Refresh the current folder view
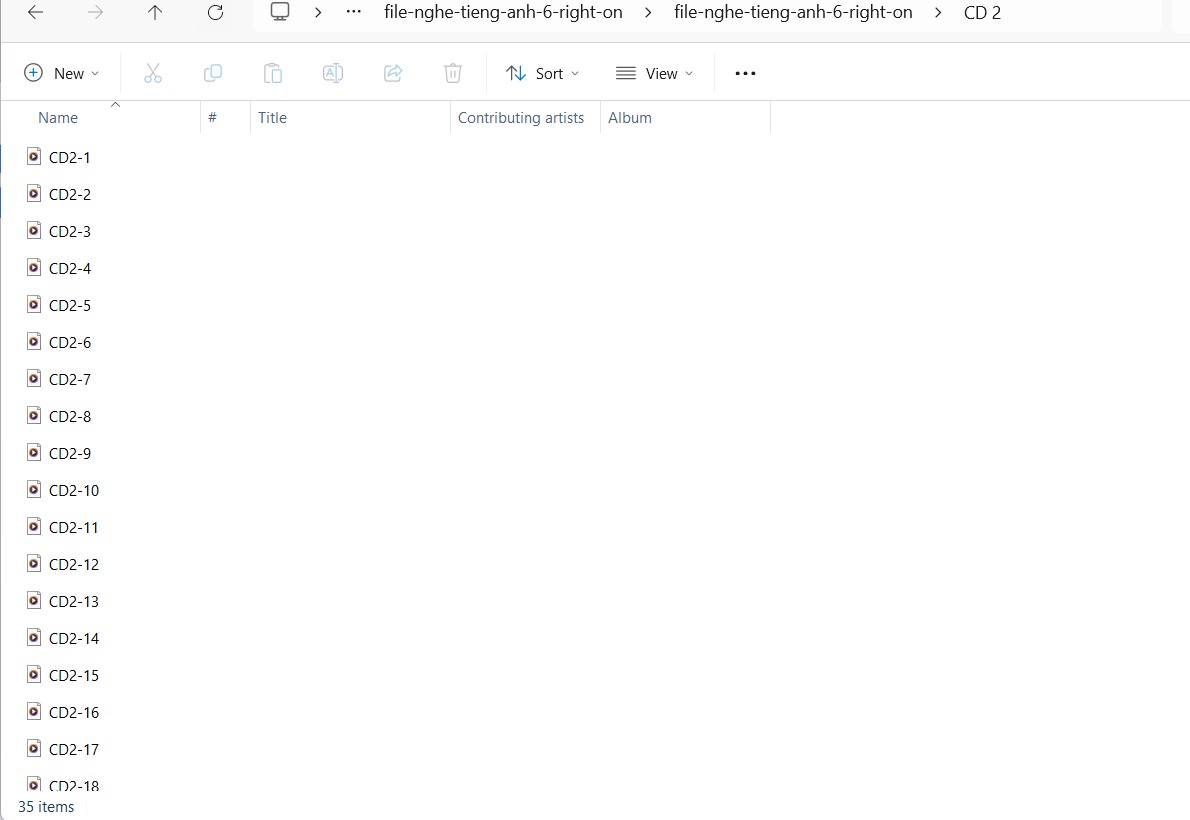 (215, 13)
